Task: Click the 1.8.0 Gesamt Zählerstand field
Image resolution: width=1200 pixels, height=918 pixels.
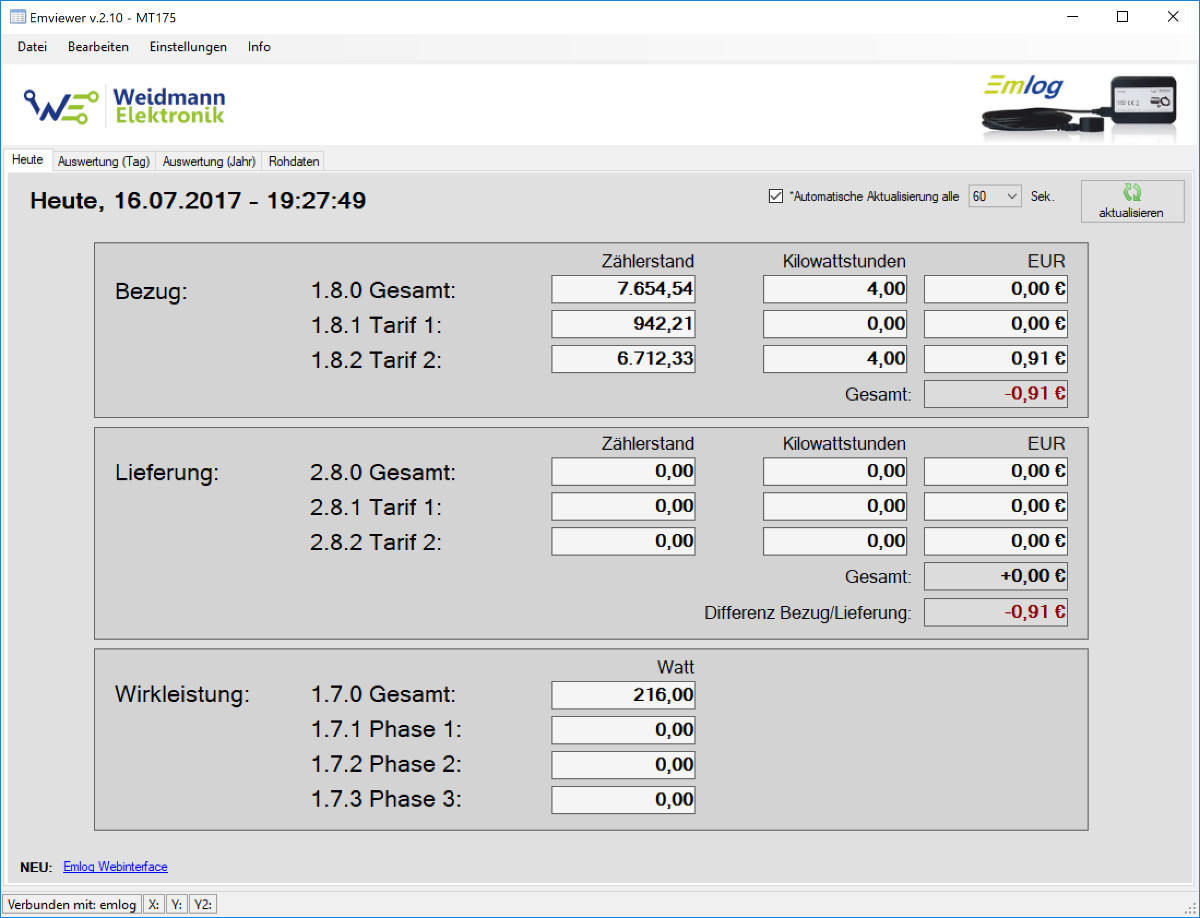Action: [x=623, y=290]
